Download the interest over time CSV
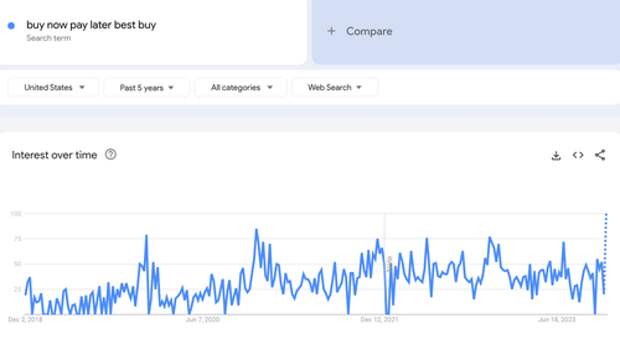Viewport: 620px width, 360px height. (x=556, y=155)
